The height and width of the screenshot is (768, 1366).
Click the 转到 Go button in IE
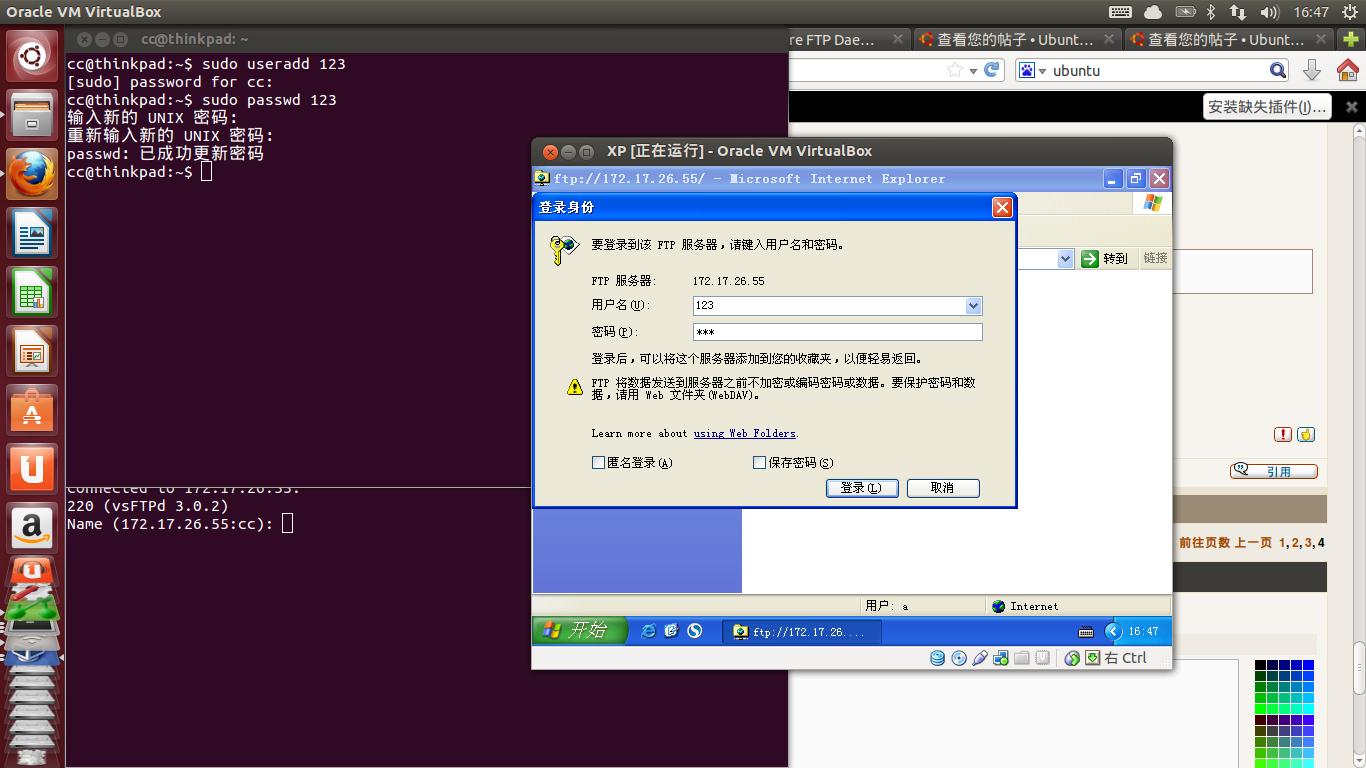click(x=1105, y=258)
